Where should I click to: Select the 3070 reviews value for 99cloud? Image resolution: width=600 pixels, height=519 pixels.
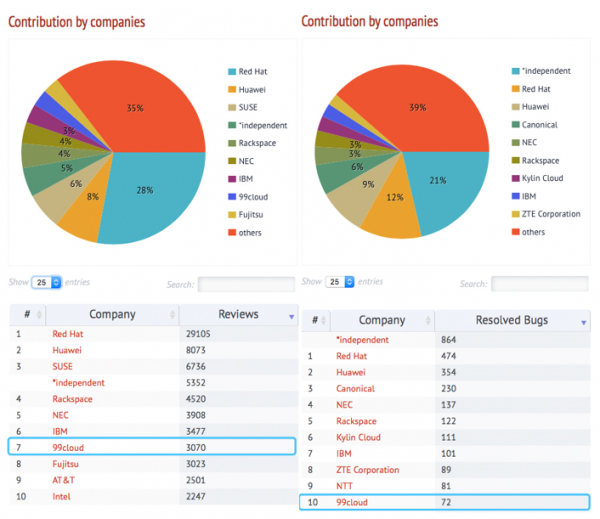[x=196, y=448]
